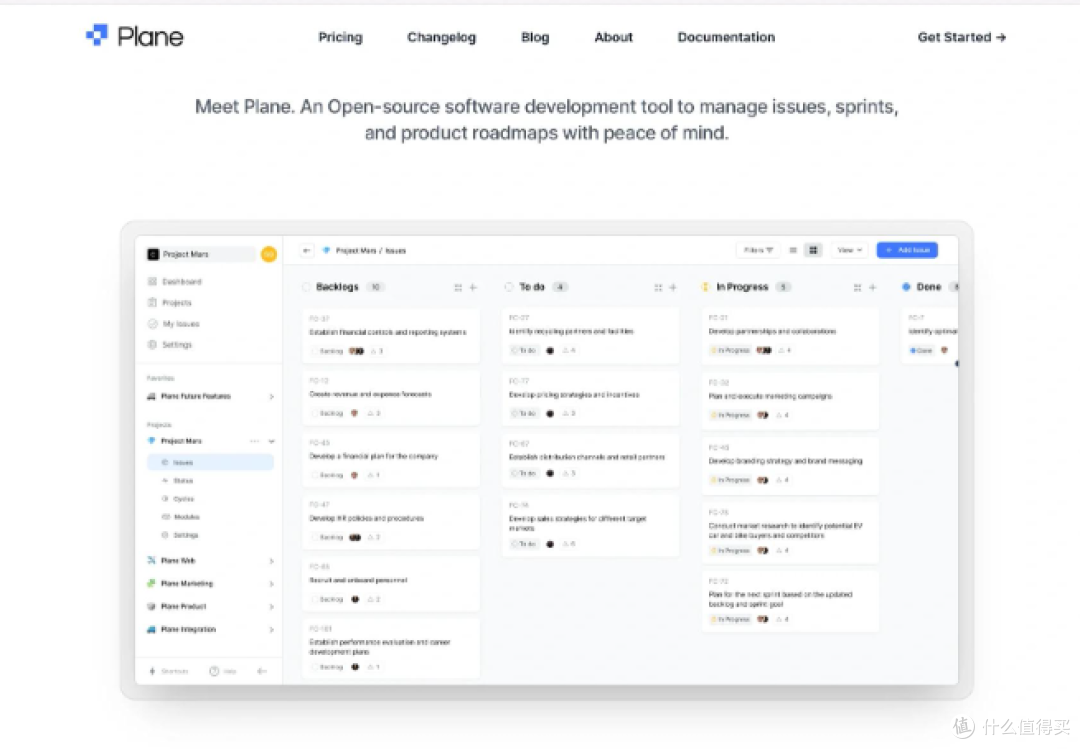Open Develop HR policies and procedures card

[x=391, y=522]
